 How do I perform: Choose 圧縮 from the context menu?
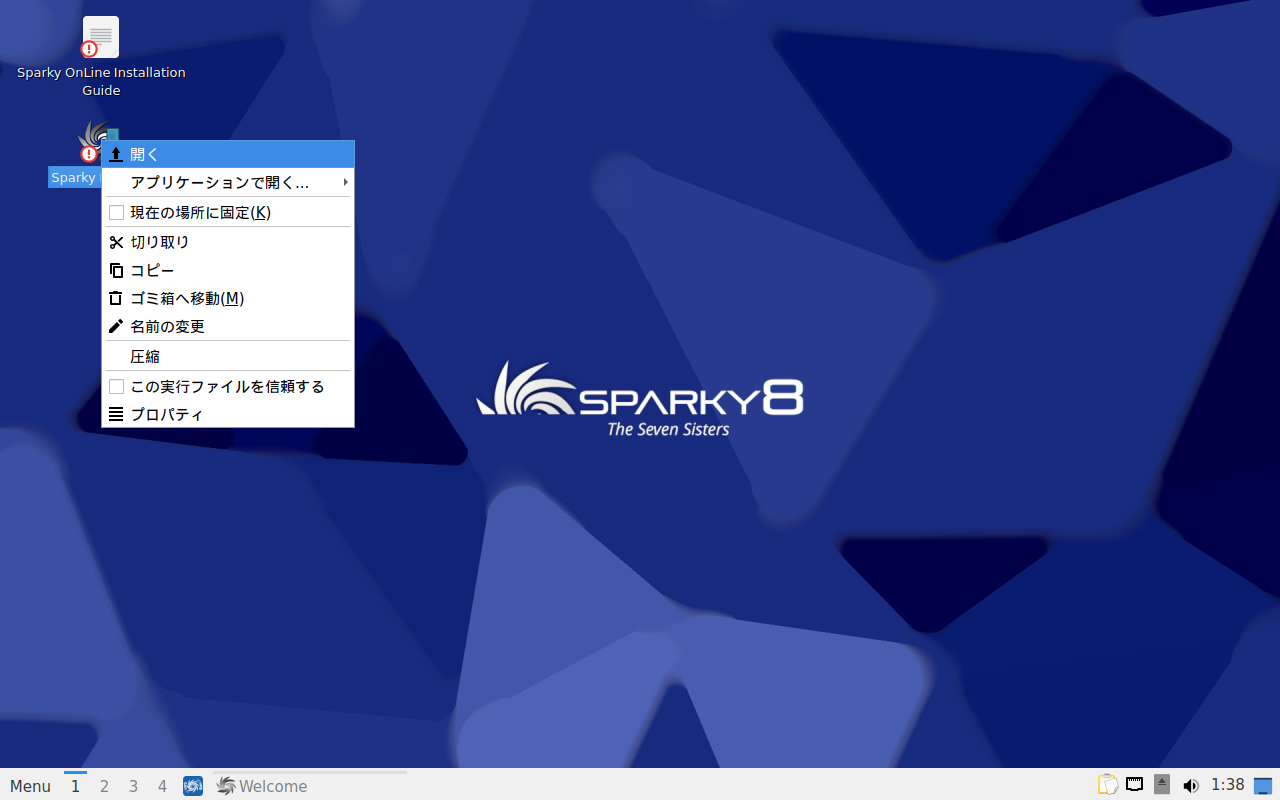coord(228,357)
